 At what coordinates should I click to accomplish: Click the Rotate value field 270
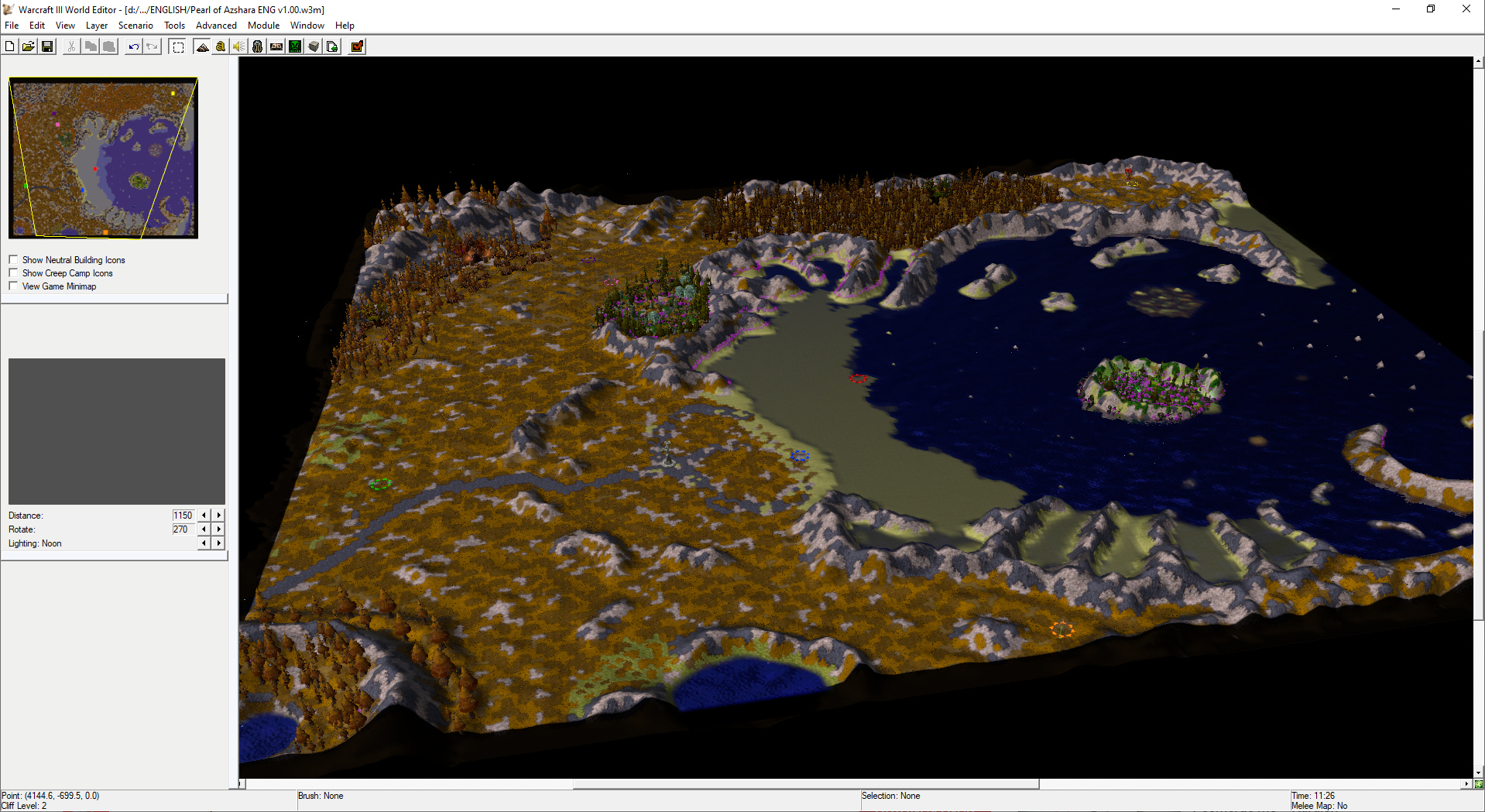pos(183,529)
